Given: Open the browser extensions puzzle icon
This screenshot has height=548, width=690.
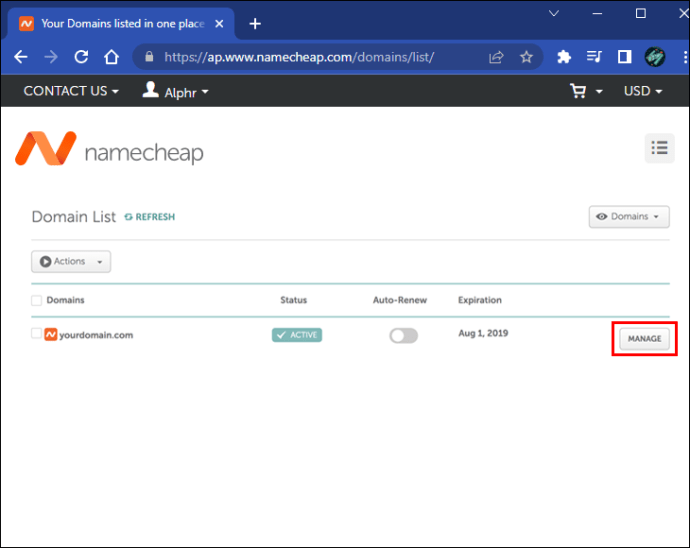Looking at the screenshot, I should point(564,57).
